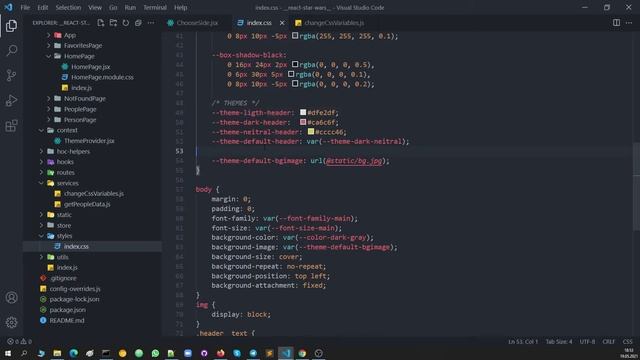The image size is (640, 360).
Task: Open Windows taskbar search
Action: point(24,353)
